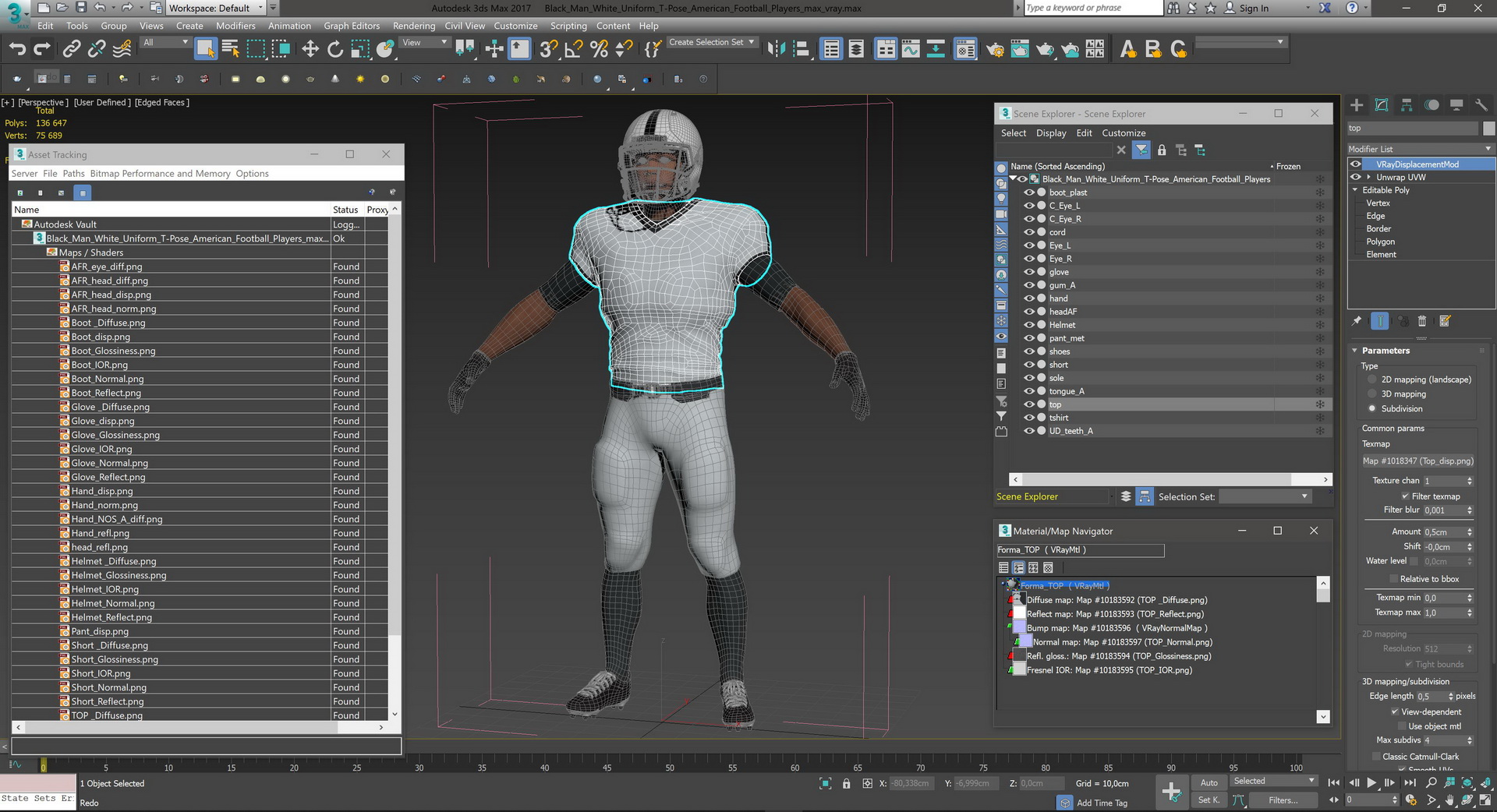Image resolution: width=1497 pixels, height=812 pixels.
Task: Click the Scene Explorer filter funnel icon
Action: tap(1141, 150)
